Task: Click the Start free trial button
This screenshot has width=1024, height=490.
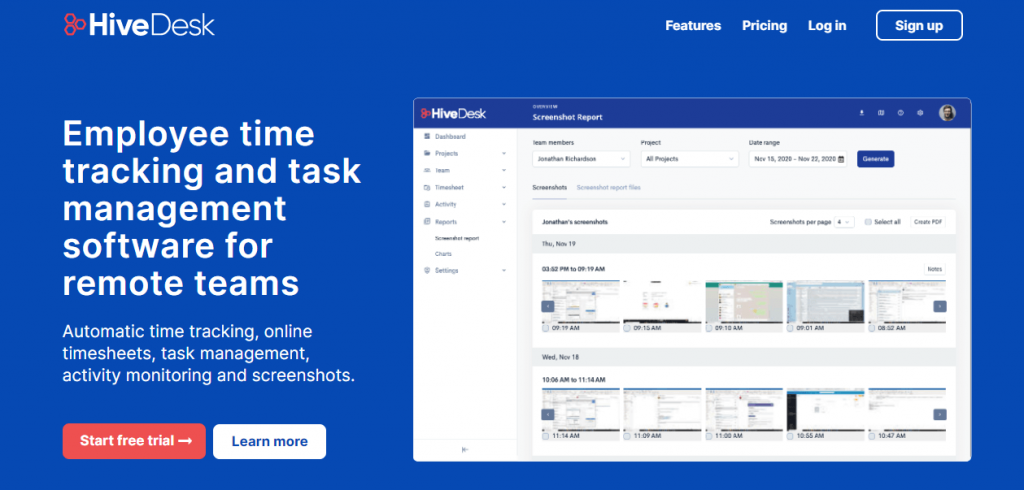Action: (x=134, y=441)
